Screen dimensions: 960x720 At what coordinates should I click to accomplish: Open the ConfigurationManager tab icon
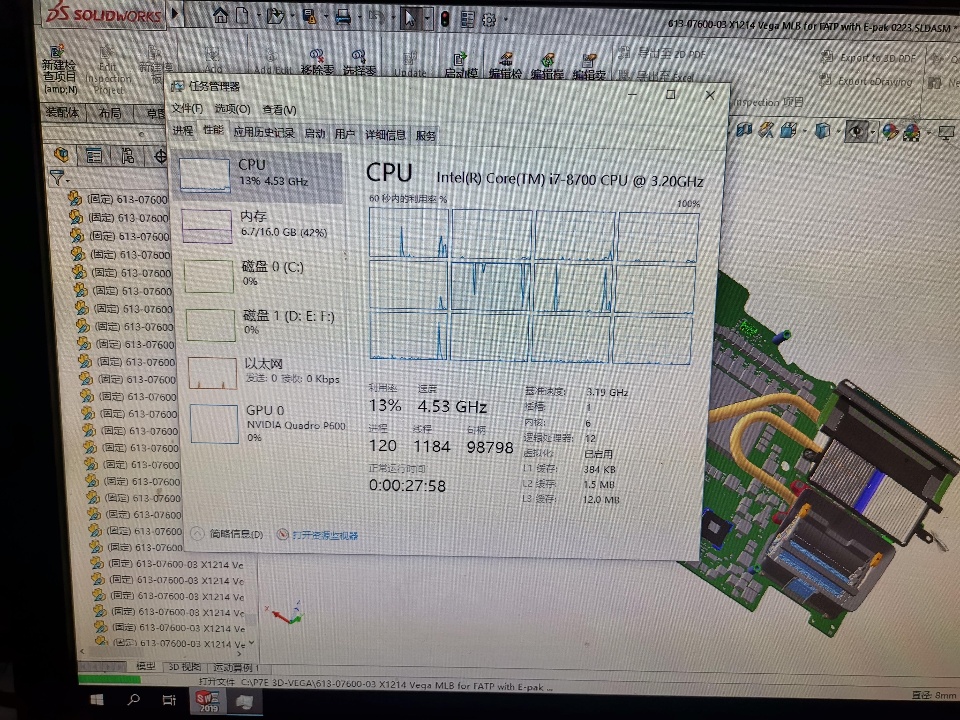click(127, 156)
